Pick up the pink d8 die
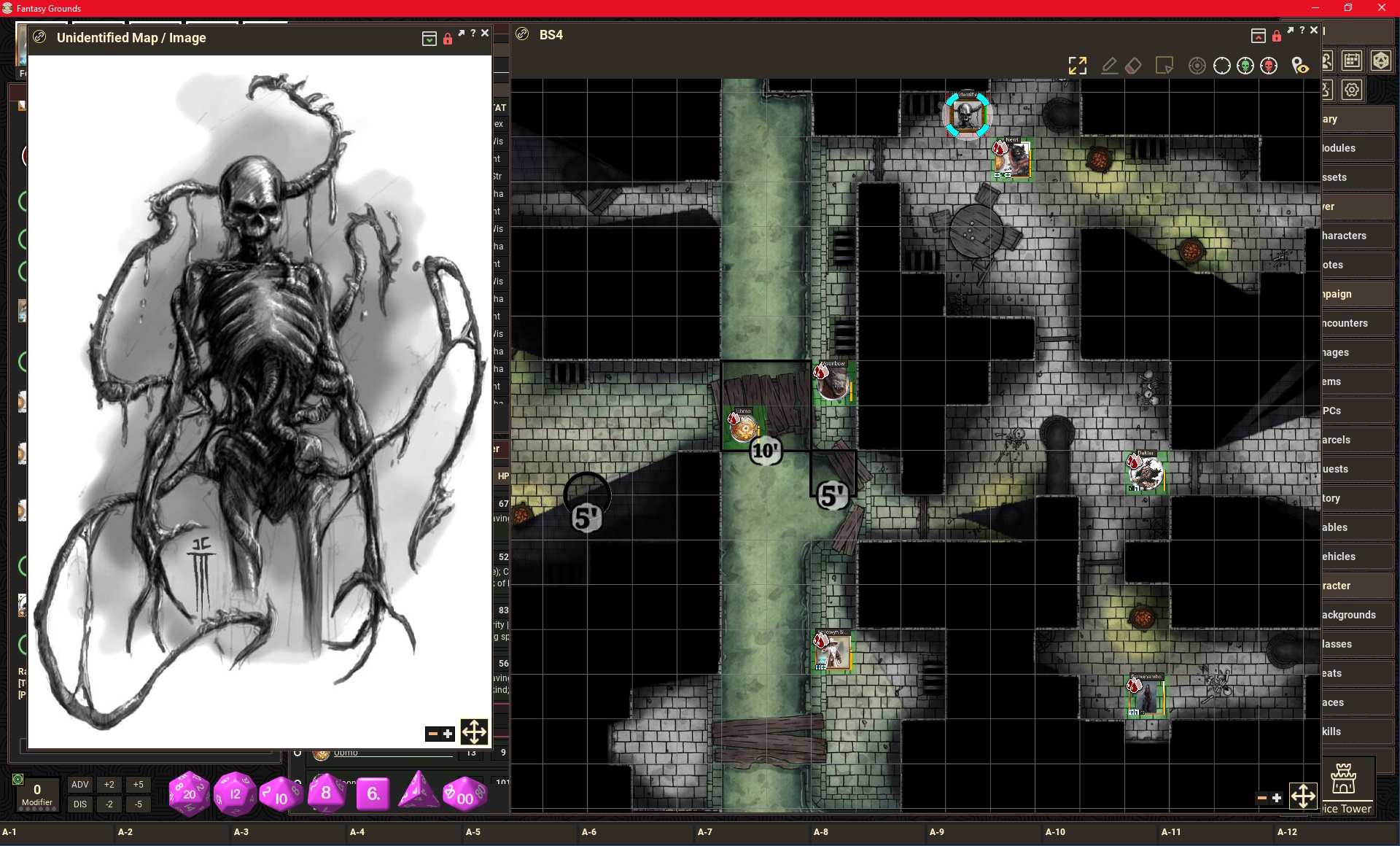 (x=326, y=793)
